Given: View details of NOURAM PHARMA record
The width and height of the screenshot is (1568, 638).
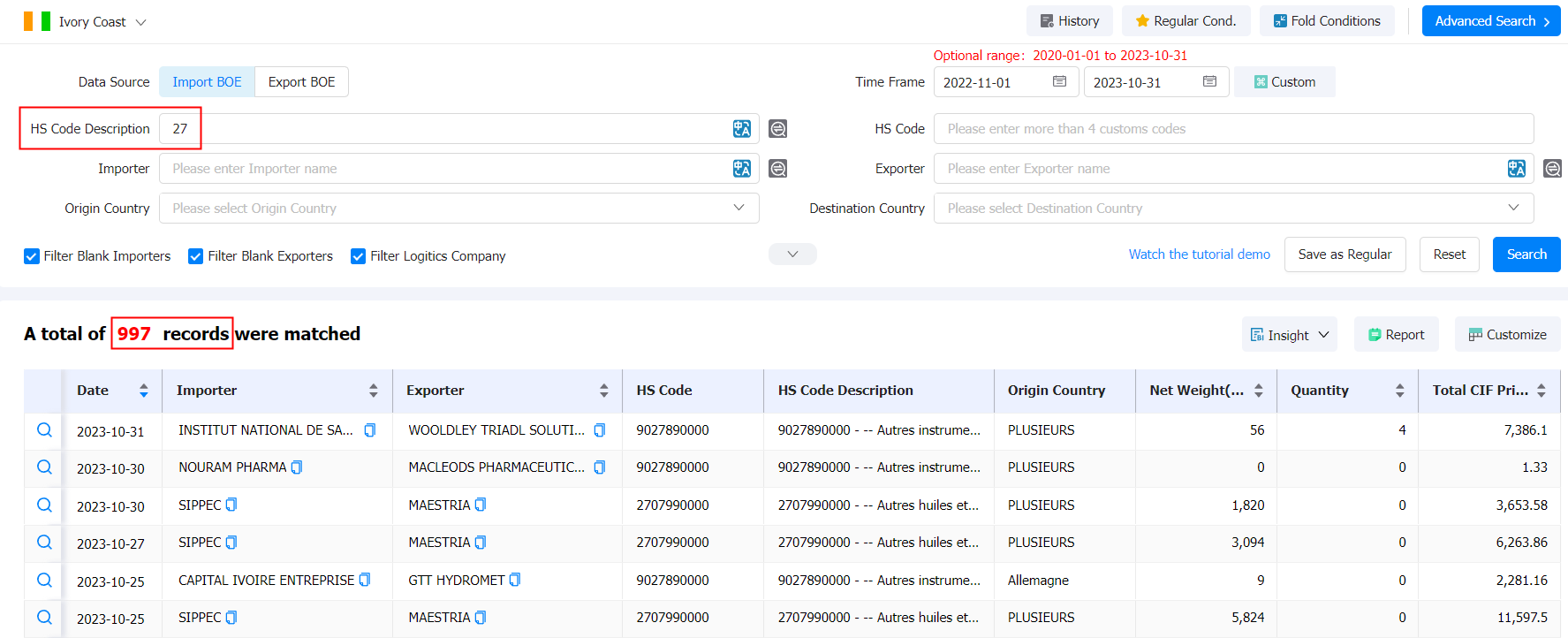Looking at the screenshot, I should (44, 467).
